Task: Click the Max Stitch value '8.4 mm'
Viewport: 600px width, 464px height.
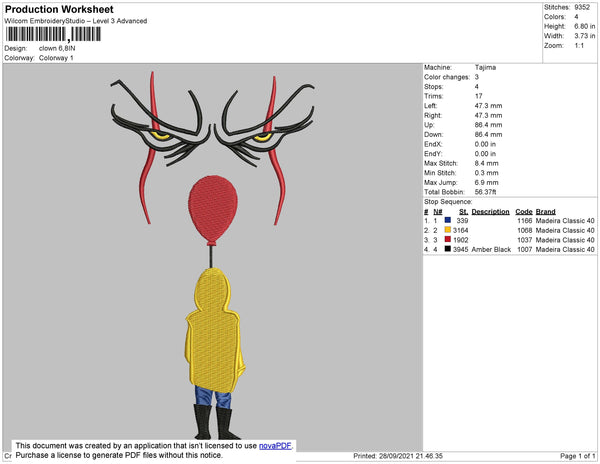Action: [486, 163]
